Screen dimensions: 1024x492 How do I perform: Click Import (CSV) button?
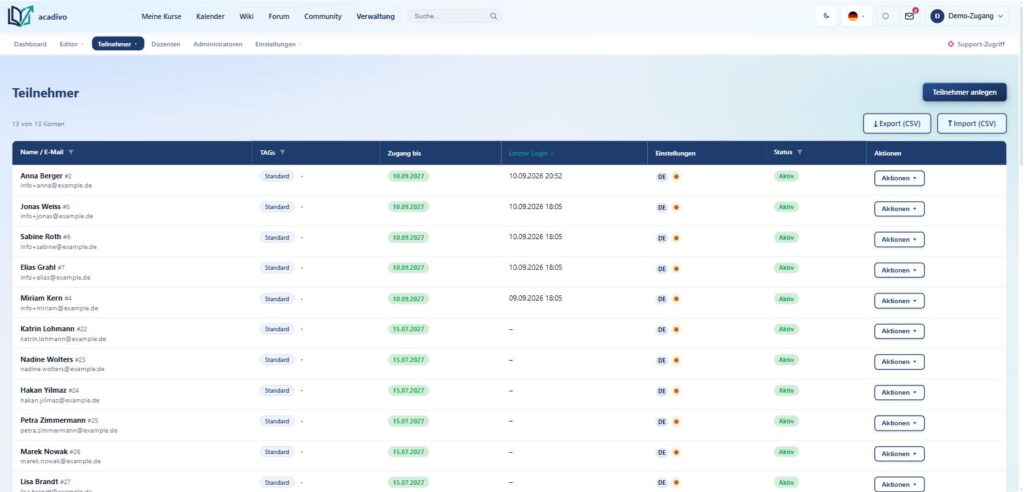click(972, 123)
